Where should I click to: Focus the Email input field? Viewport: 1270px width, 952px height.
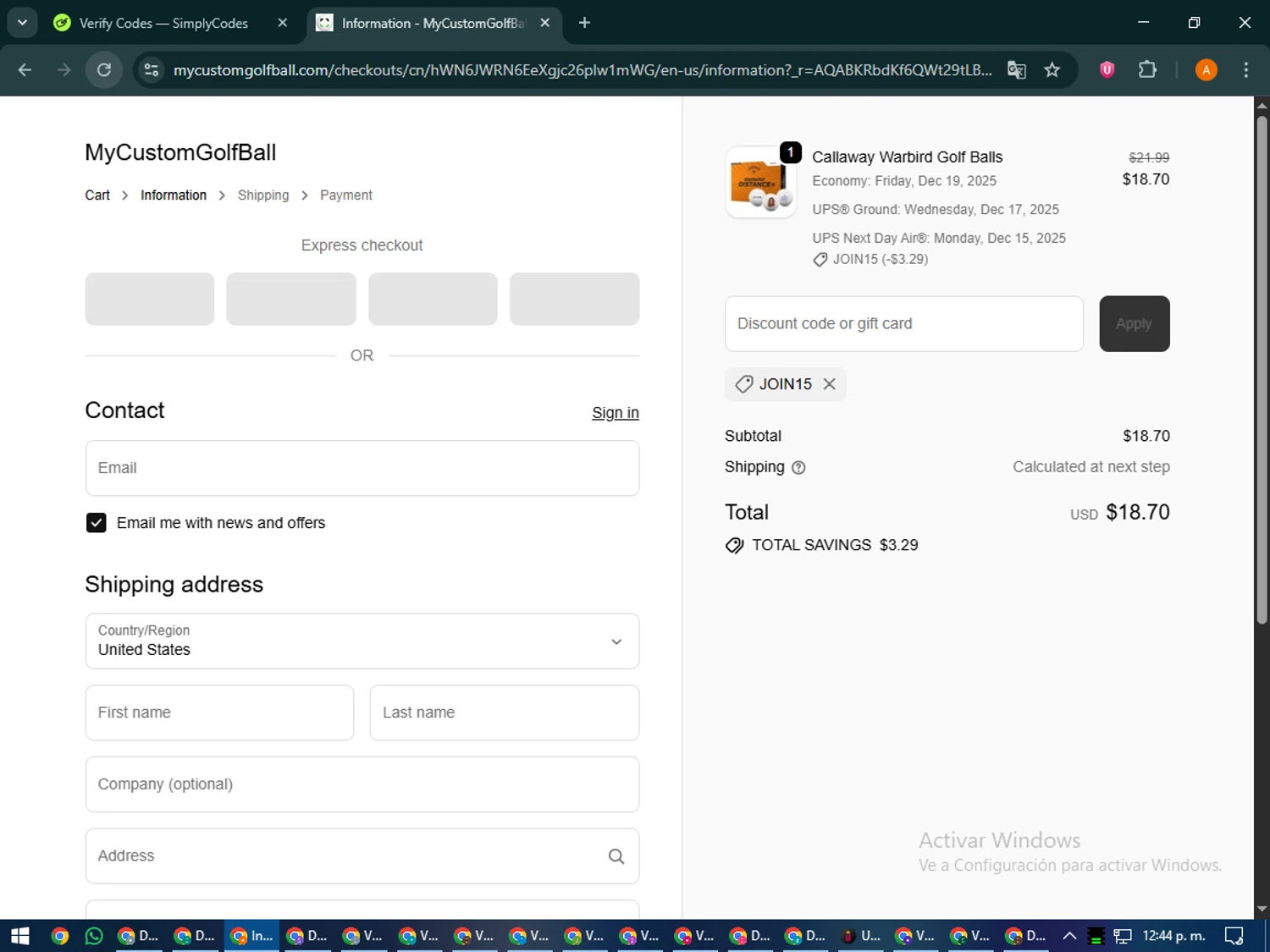pyautogui.click(x=362, y=468)
